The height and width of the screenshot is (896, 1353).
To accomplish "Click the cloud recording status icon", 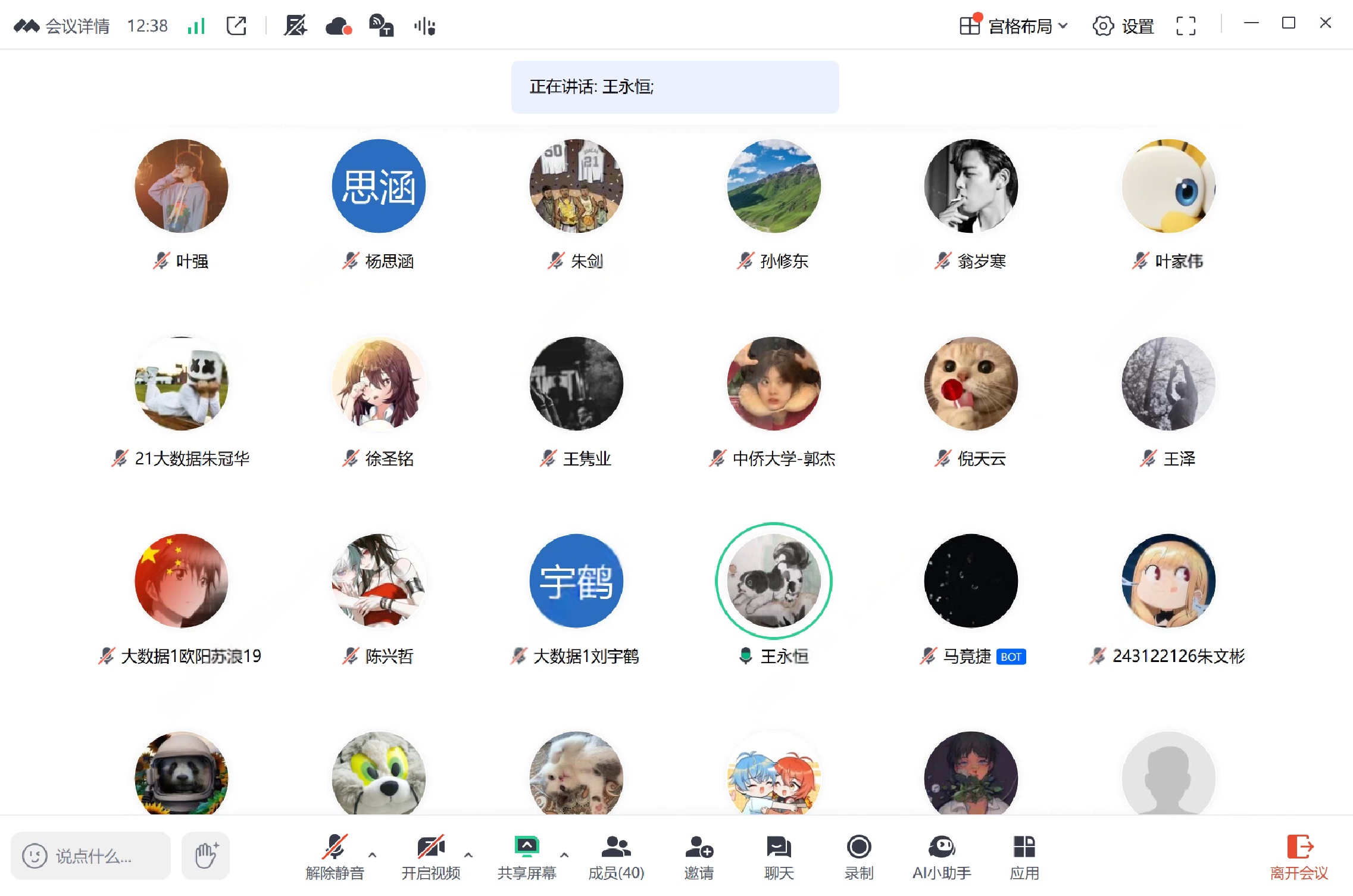I will tap(339, 26).
